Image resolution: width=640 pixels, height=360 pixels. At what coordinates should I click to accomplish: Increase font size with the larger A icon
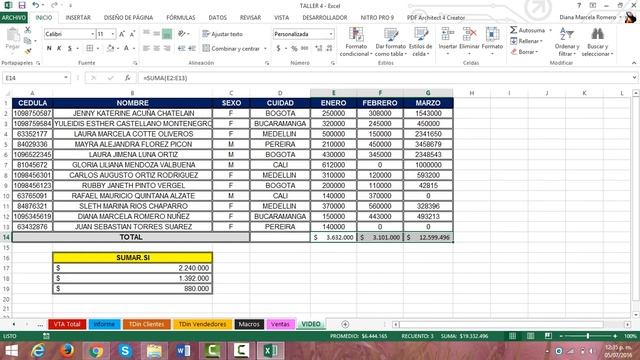pyautogui.click(x=122, y=34)
